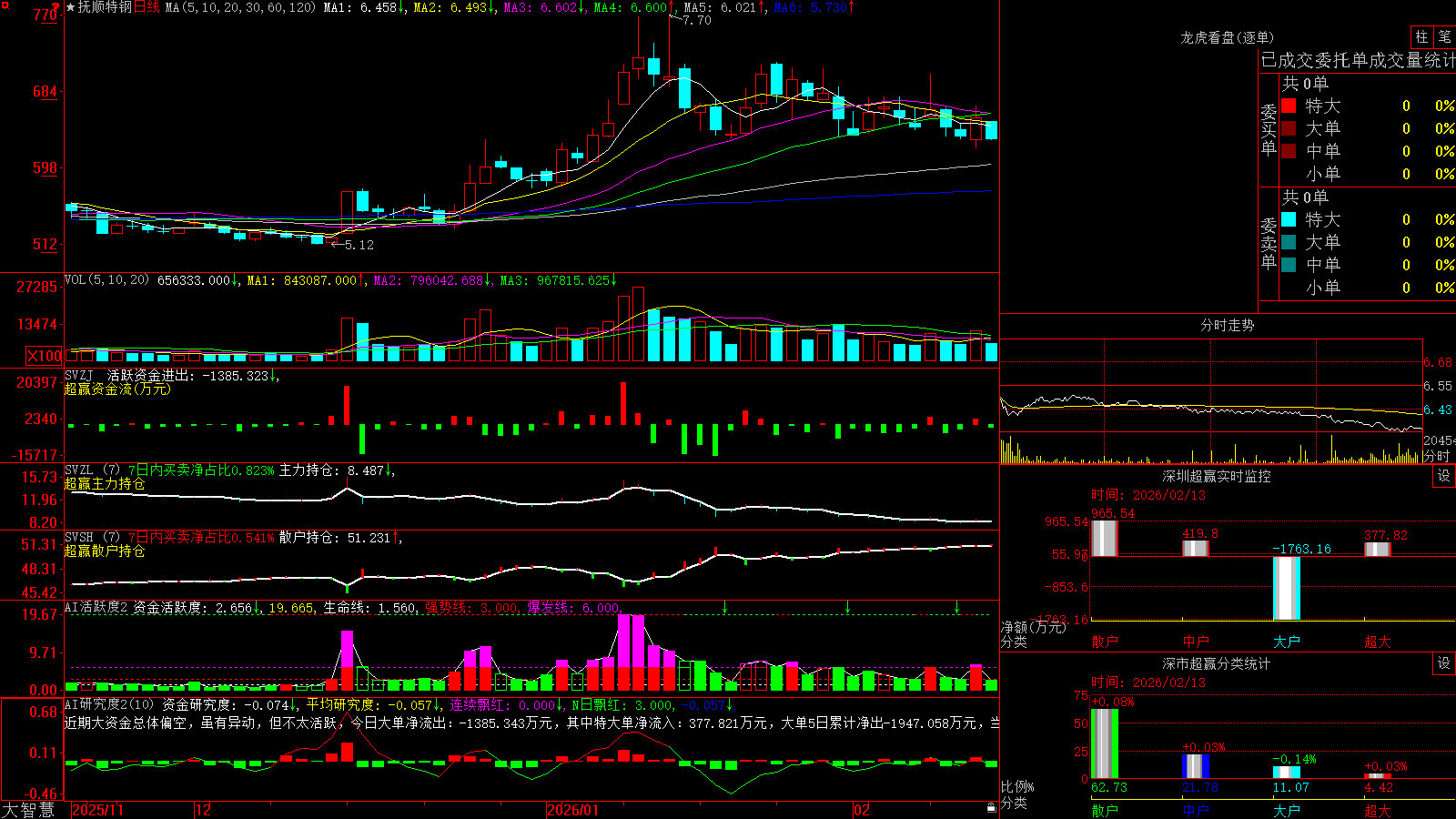Click the 2025/11 timeline date marker
Viewport: 1456px width, 819px height.
(x=97, y=810)
